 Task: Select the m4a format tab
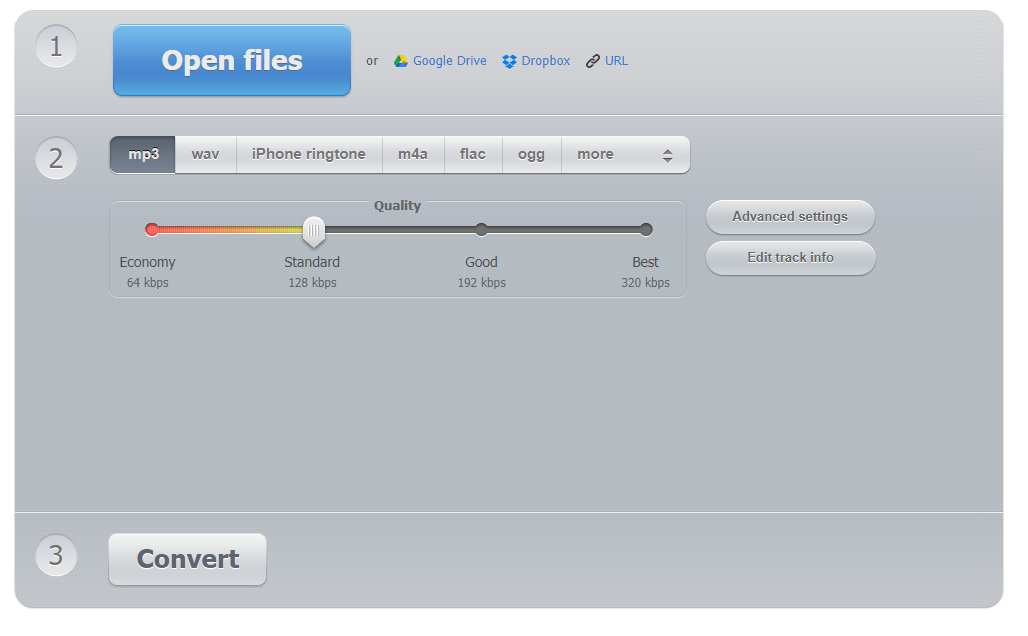(x=413, y=155)
